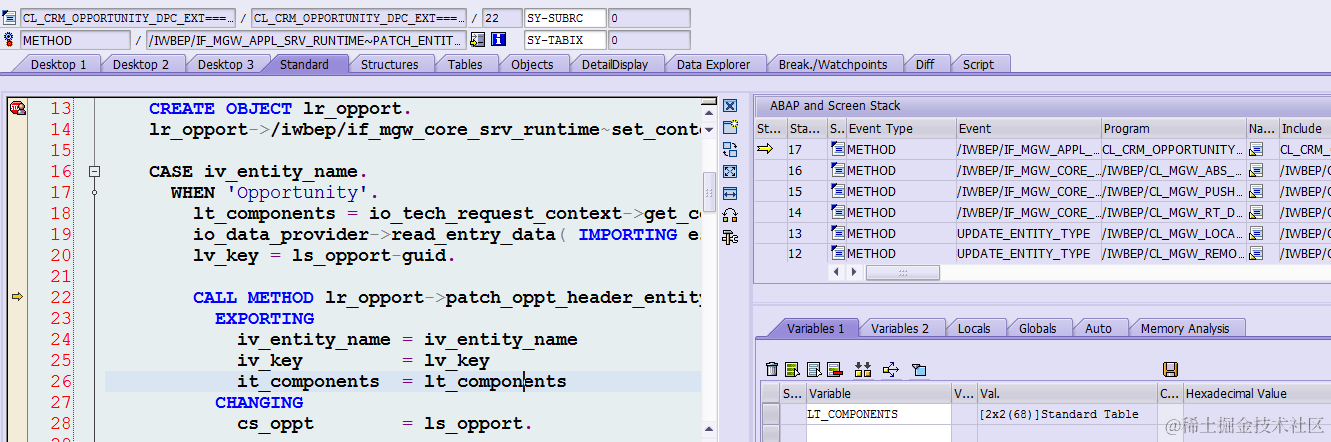The height and width of the screenshot is (442, 1331).
Task: Click the Variable column header
Action: (x=878, y=393)
